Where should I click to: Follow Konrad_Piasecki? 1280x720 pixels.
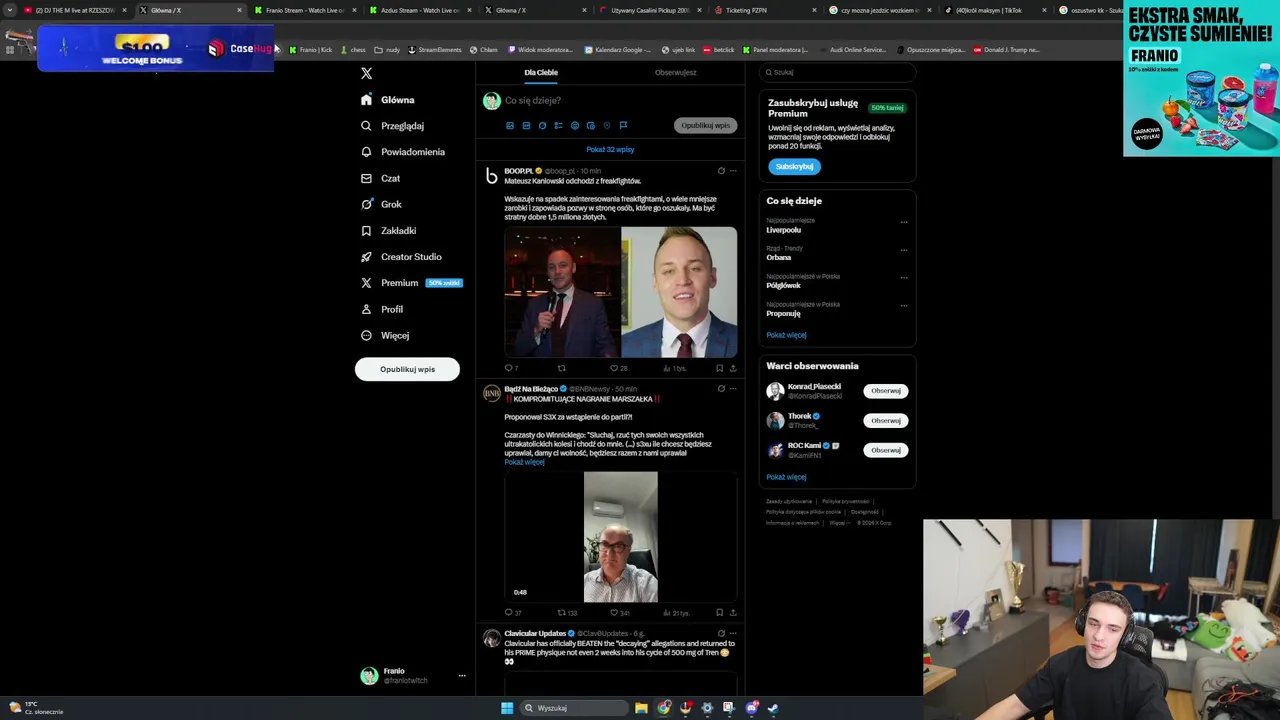[886, 391]
